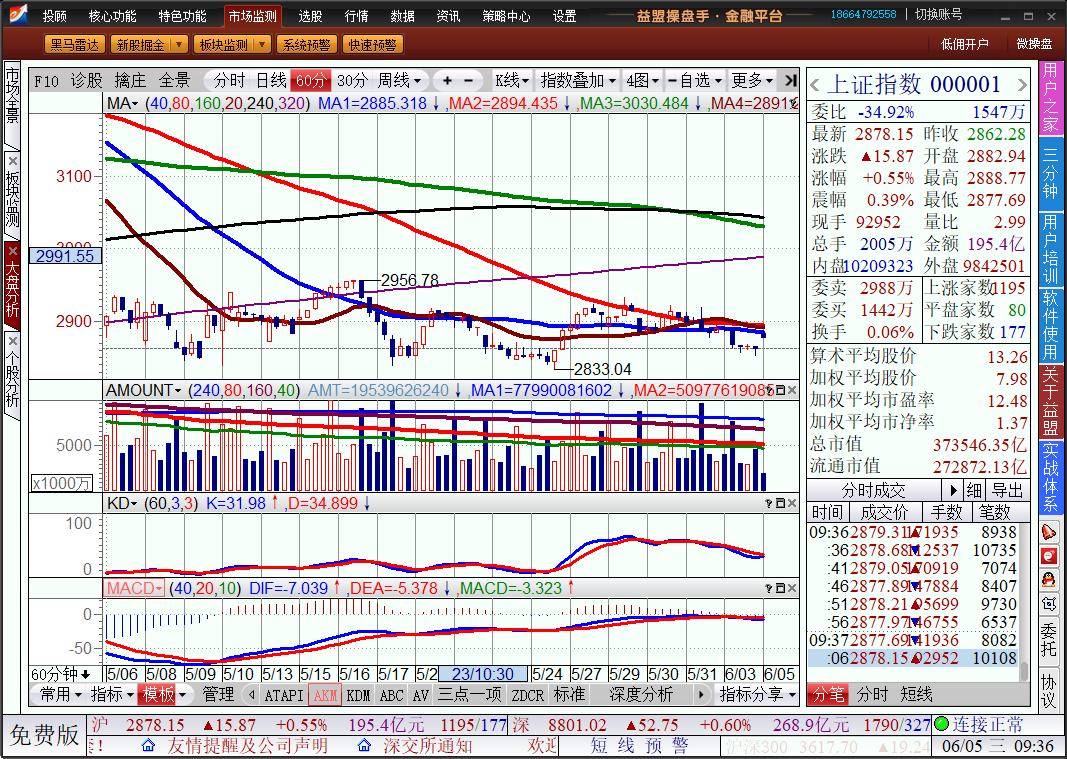Open the 指标分享 dropdown
The height and width of the screenshot is (759, 1067).
click(x=758, y=694)
